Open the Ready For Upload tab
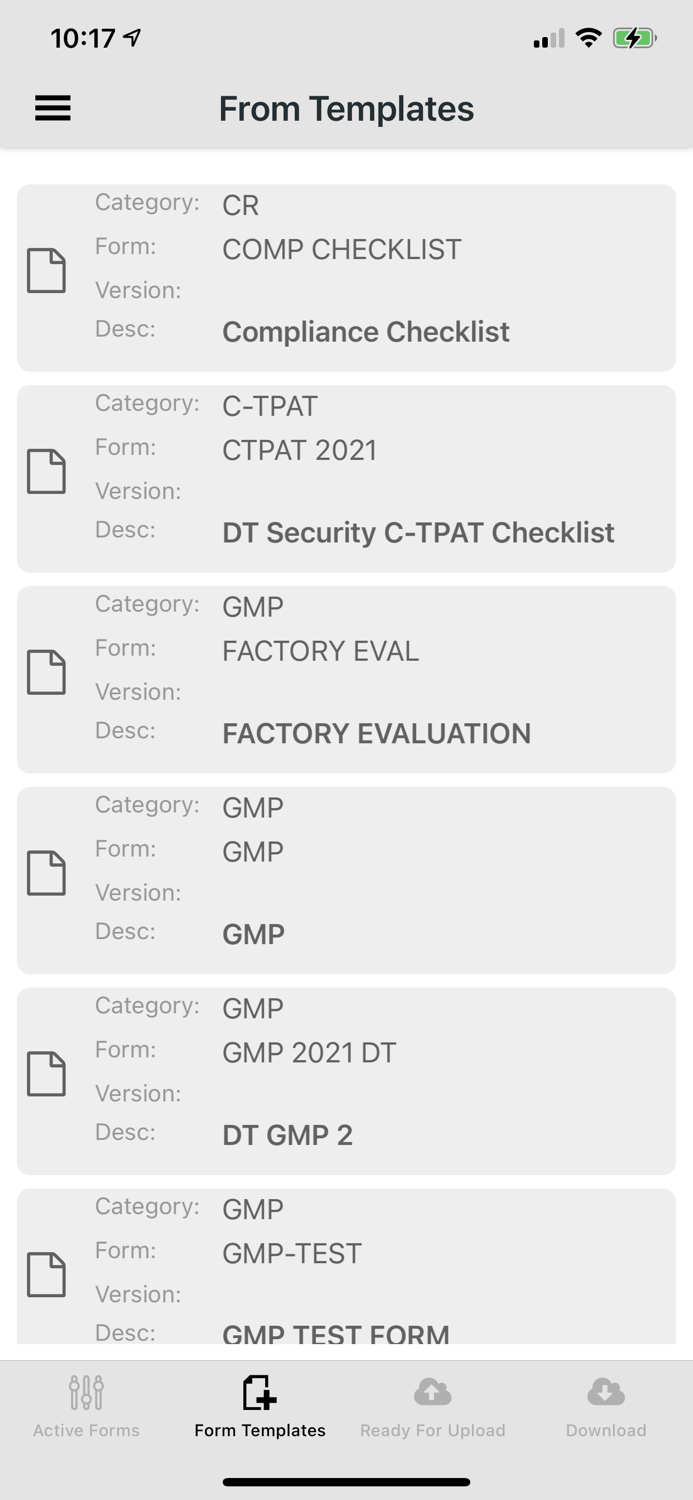 (x=432, y=1405)
